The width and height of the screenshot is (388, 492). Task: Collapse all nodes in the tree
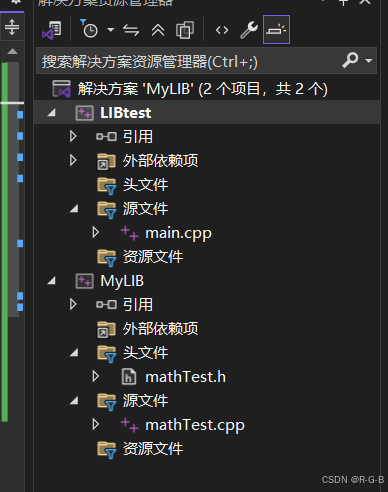(x=158, y=30)
